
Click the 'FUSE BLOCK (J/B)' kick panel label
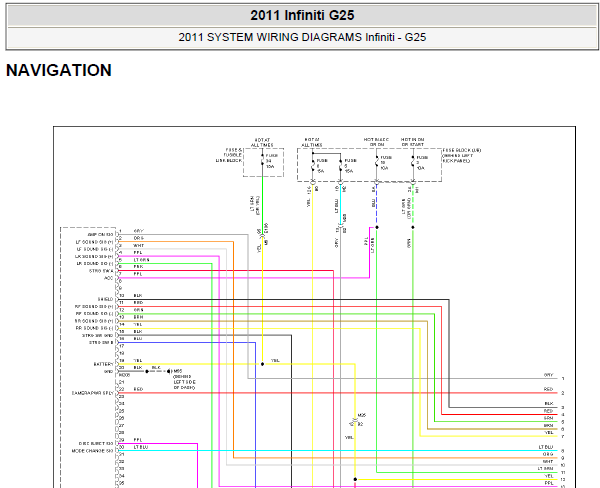pyautogui.click(x=461, y=155)
